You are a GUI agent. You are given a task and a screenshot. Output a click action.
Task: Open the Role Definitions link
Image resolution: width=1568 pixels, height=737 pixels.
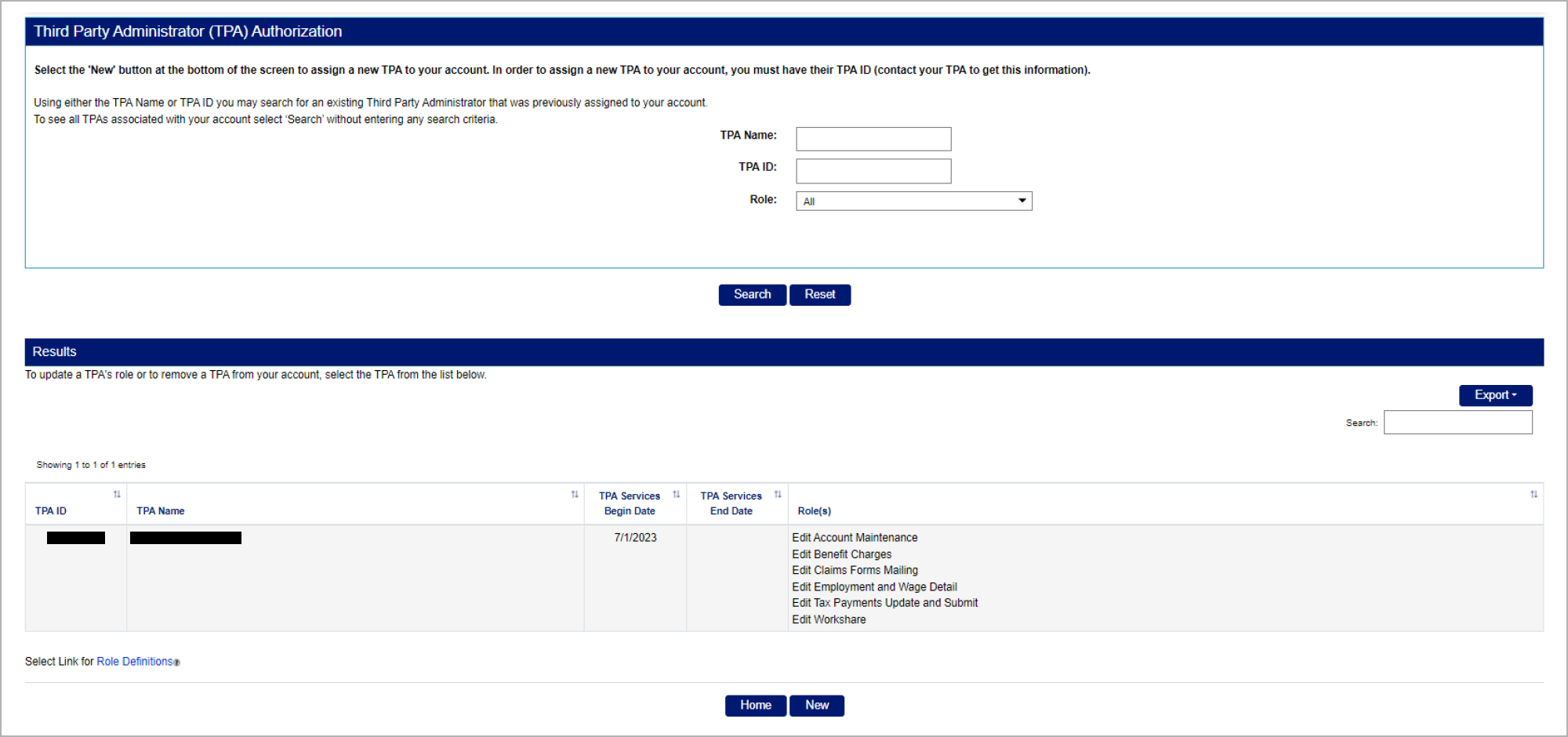[134, 662]
